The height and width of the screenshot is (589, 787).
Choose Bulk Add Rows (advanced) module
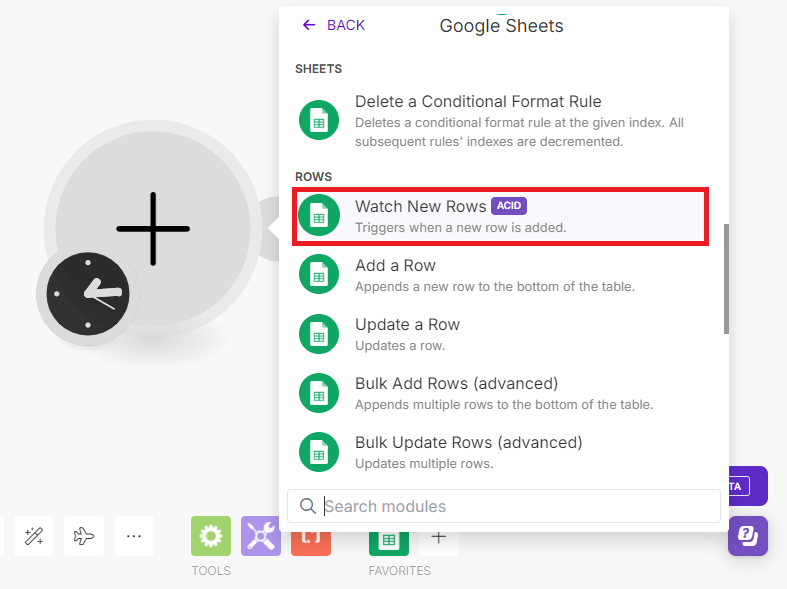click(x=500, y=393)
